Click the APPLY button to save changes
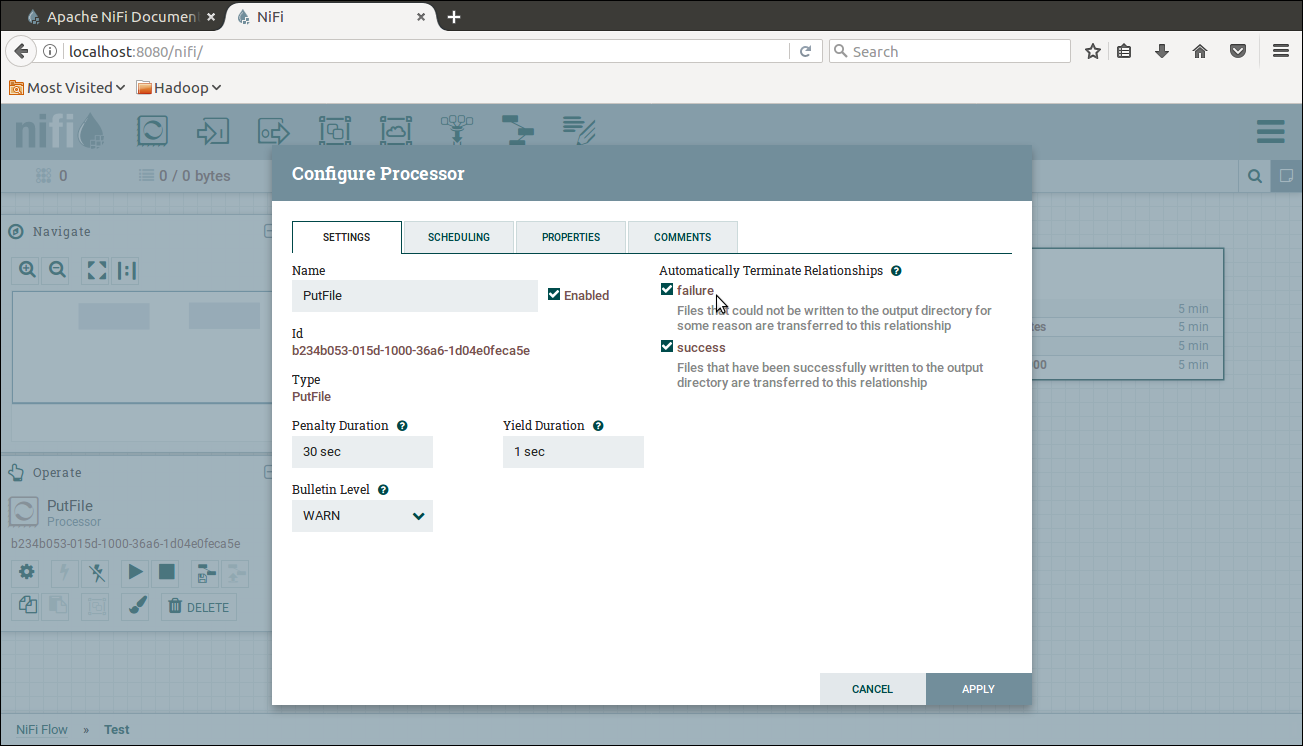The width and height of the screenshot is (1303, 746). pos(977,689)
